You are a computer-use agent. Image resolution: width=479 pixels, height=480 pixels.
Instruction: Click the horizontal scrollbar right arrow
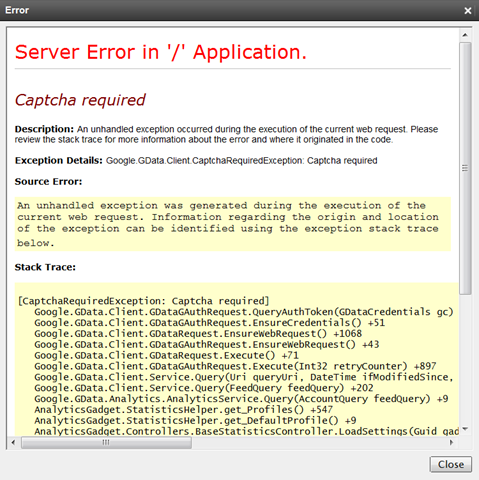(451, 442)
